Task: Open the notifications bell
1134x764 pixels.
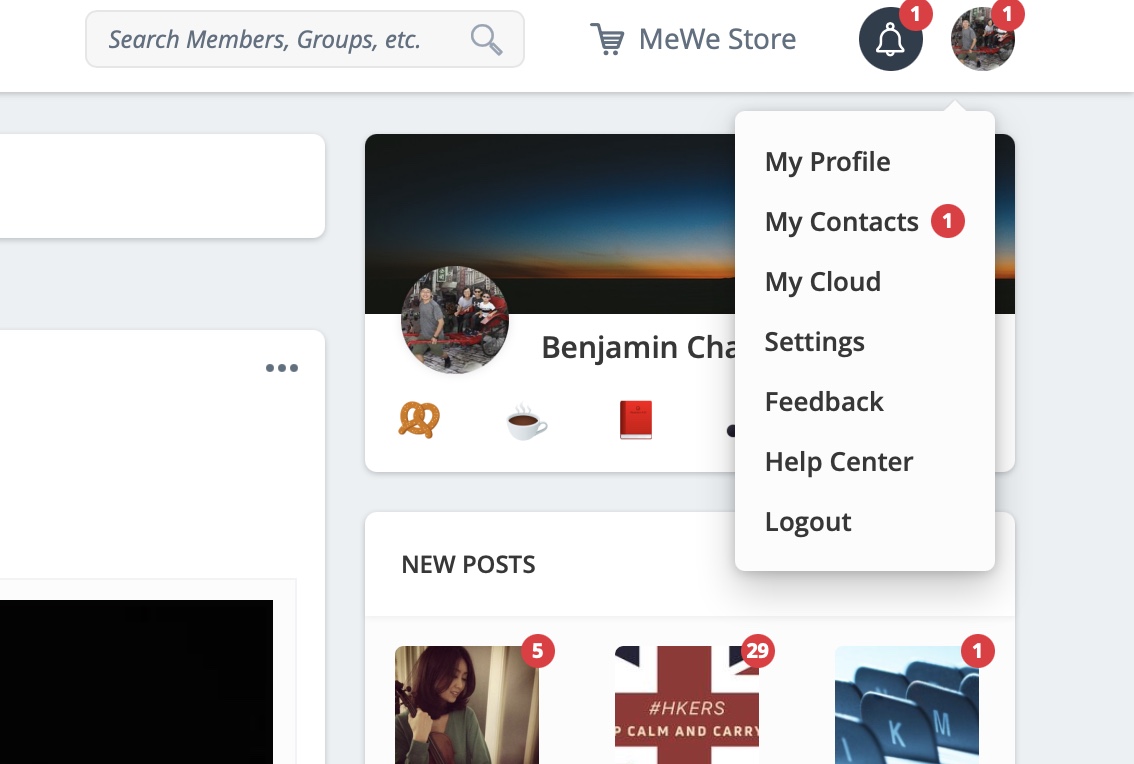Action: [890, 39]
